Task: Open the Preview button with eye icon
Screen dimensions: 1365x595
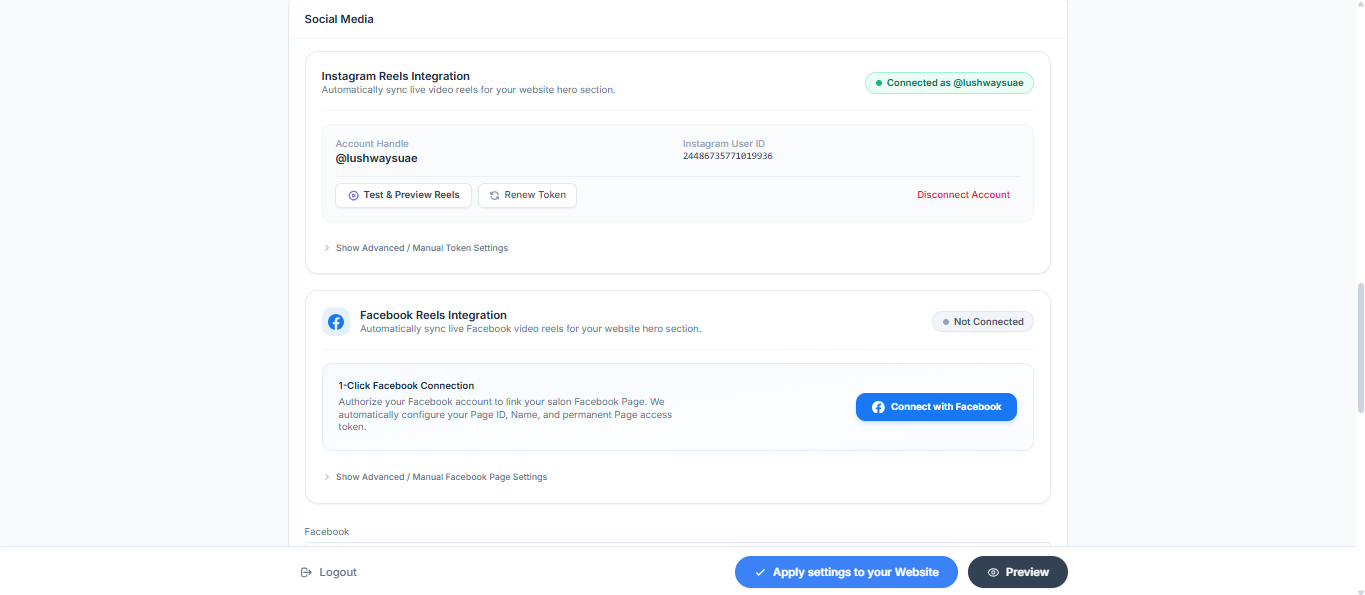Action: (1018, 572)
